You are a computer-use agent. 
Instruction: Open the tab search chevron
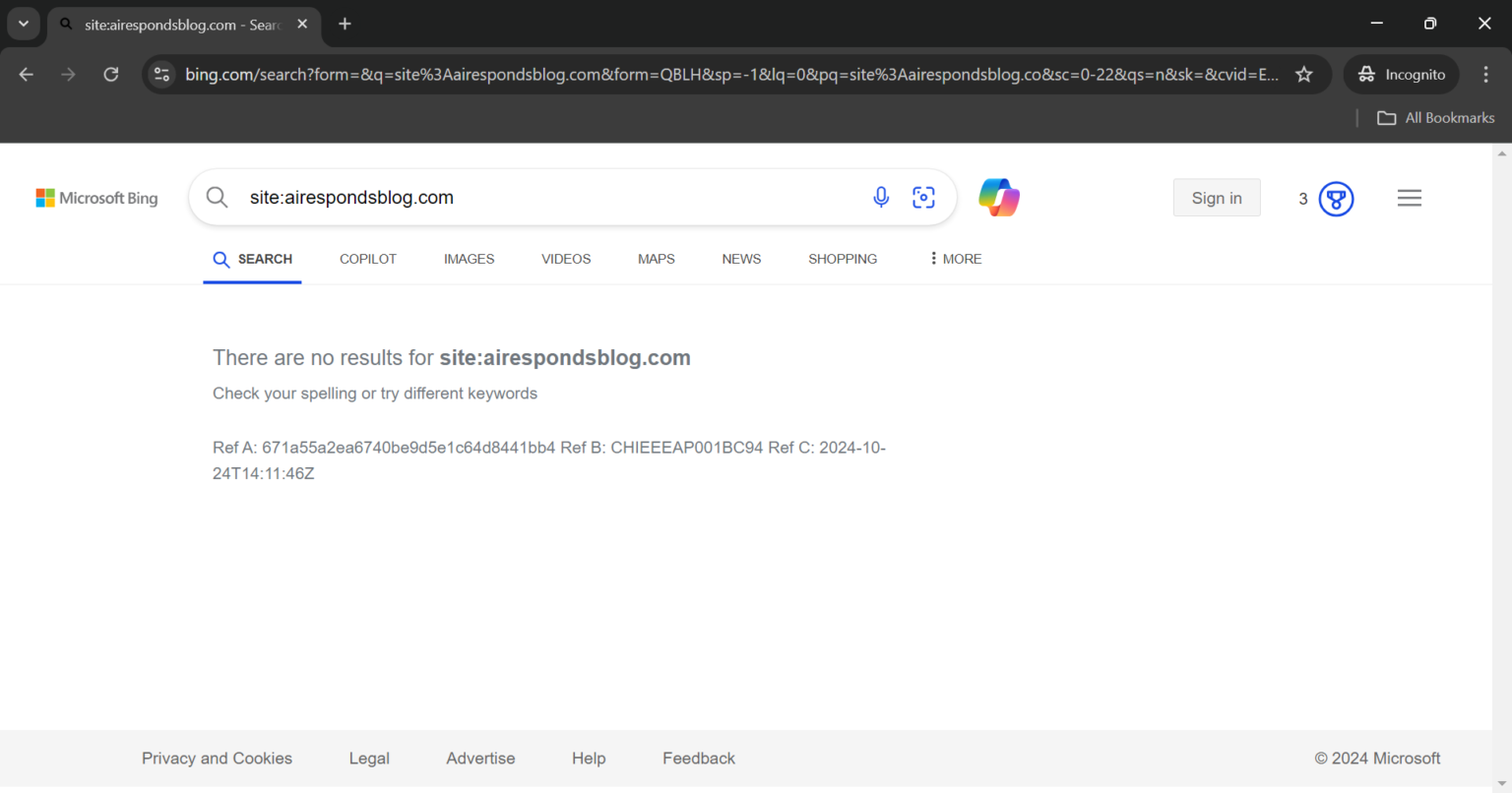click(24, 24)
